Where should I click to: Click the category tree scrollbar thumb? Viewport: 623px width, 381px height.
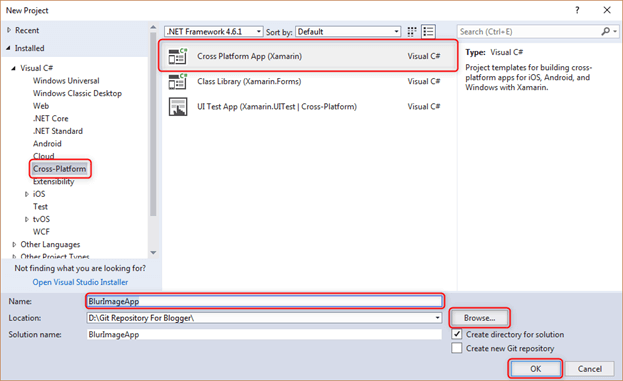(153, 124)
